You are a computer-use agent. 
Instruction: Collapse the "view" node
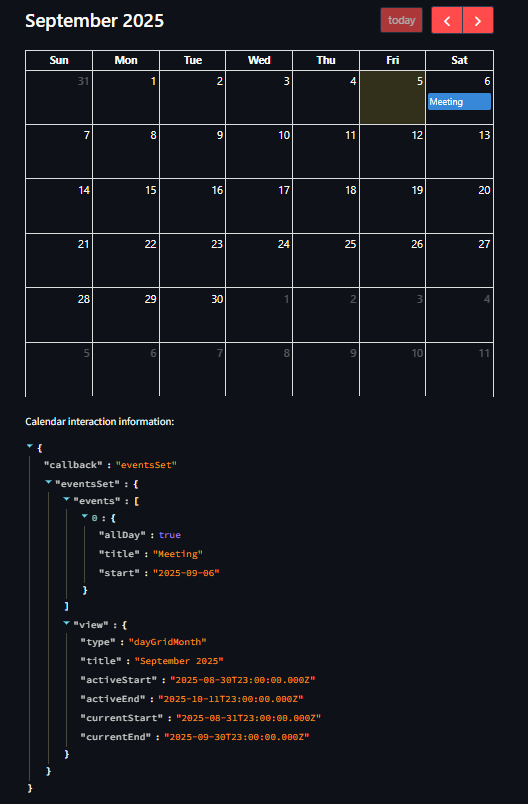[67, 624]
